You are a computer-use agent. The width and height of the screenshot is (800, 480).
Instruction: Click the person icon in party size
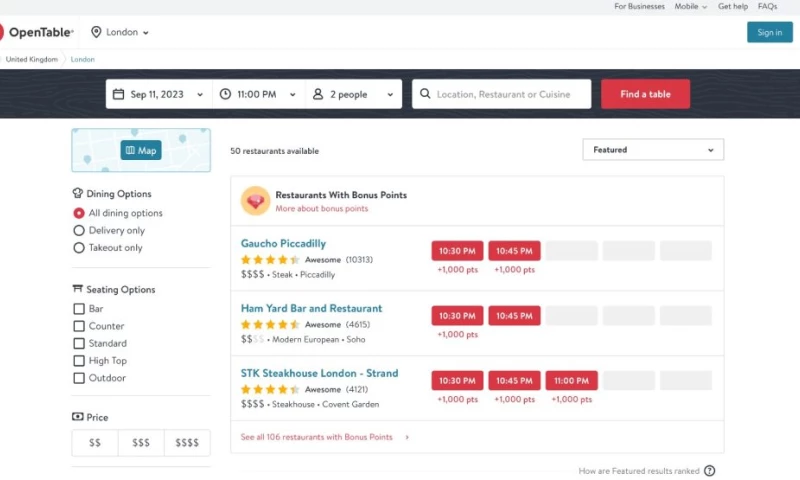318,94
